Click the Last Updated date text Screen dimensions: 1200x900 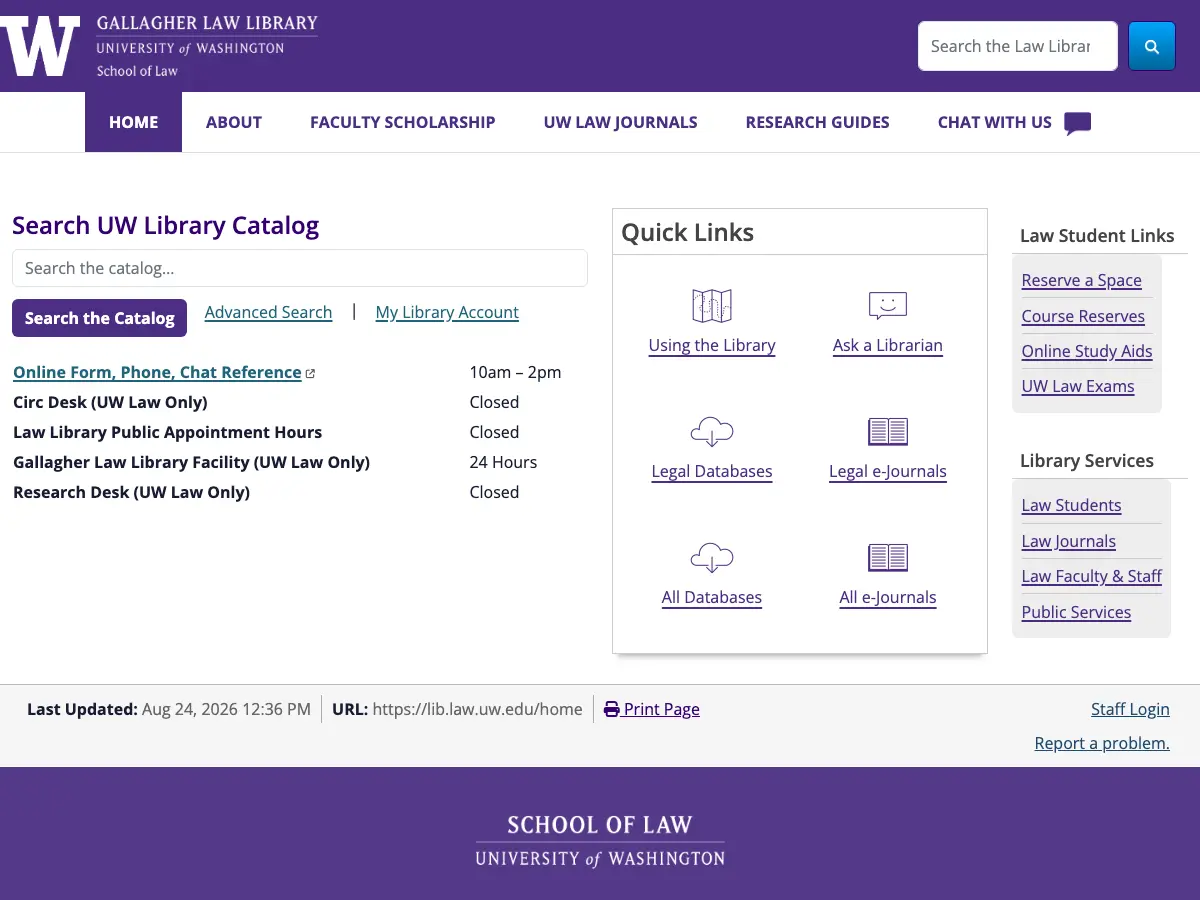[226, 709]
